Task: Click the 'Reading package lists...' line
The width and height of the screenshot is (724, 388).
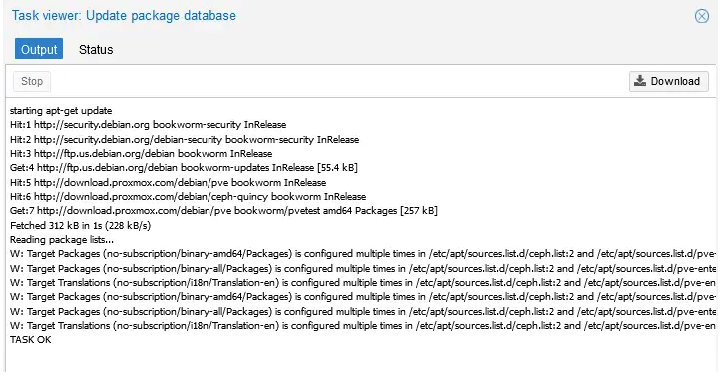Action: 62,240
